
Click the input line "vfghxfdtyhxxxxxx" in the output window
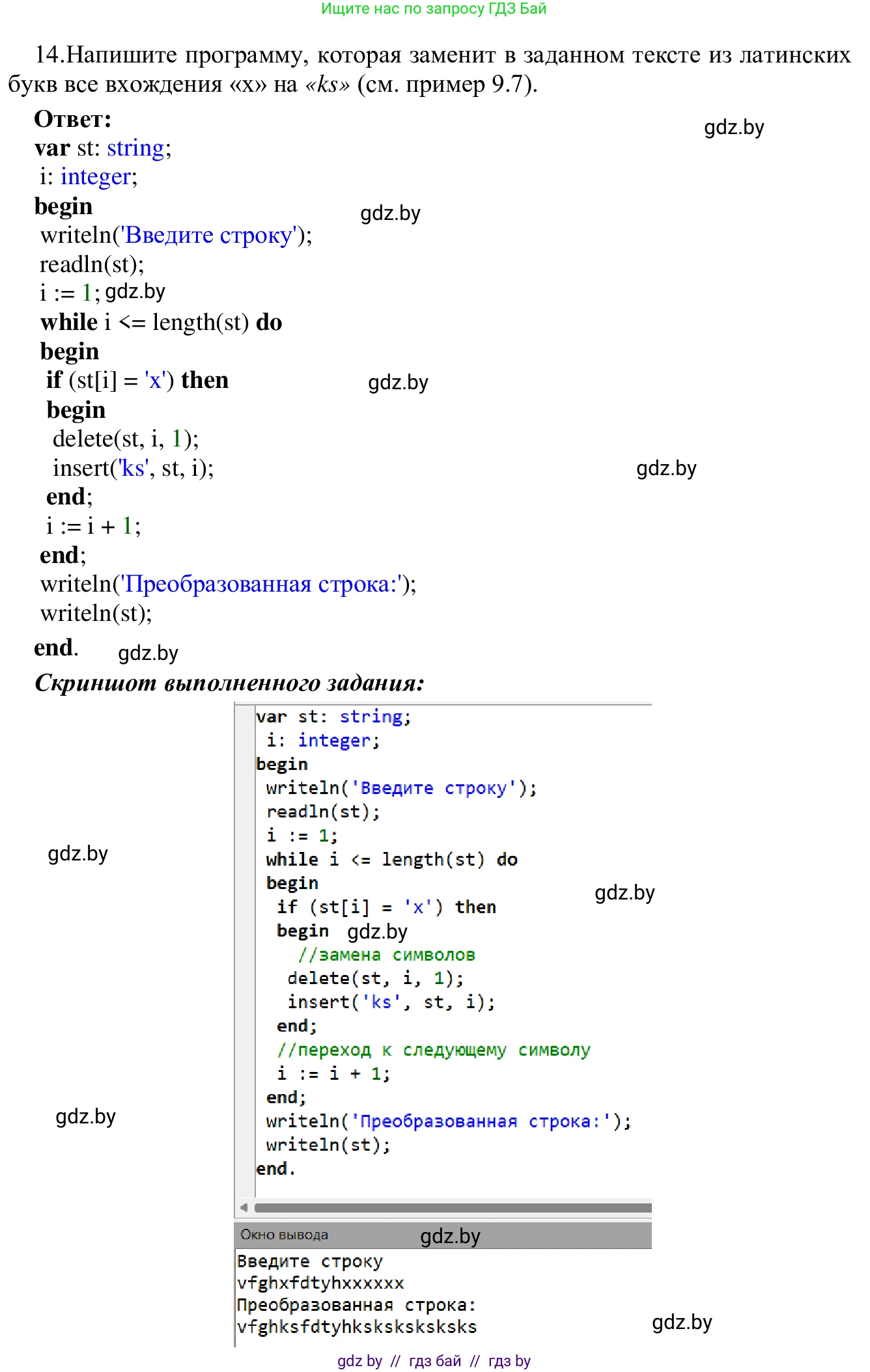coord(320,1283)
